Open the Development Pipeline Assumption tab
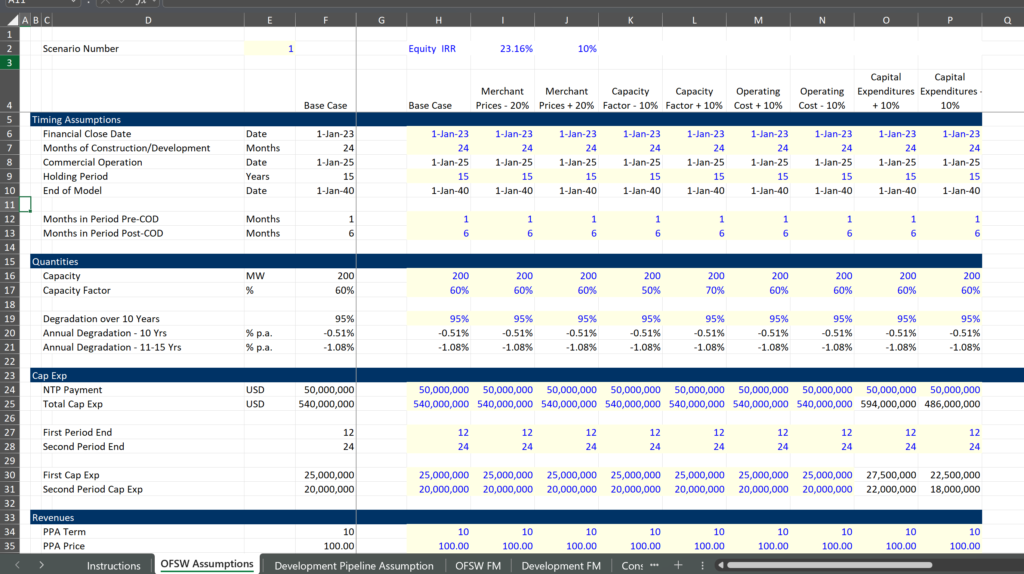Image resolution: width=1024 pixels, height=574 pixels. pyautogui.click(x=354, y=565)
